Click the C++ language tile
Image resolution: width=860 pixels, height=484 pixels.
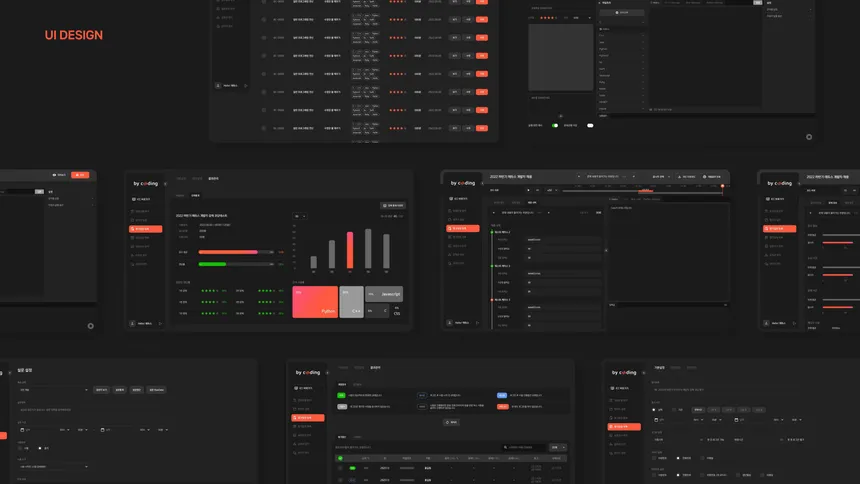pyautogui.click(x=351, y=302)
